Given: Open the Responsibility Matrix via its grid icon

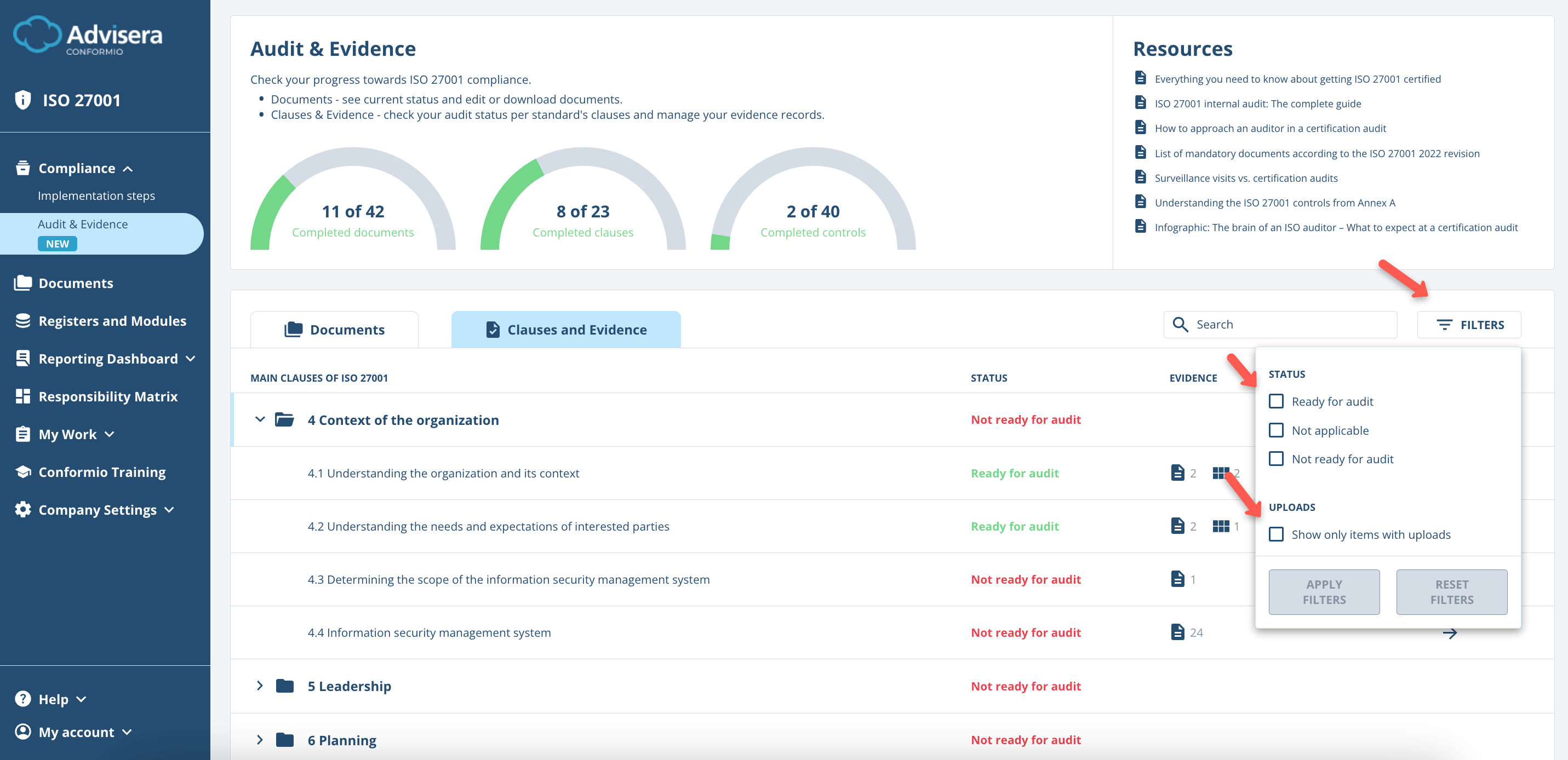Looking at the screenshot, I should pos(22,396).
